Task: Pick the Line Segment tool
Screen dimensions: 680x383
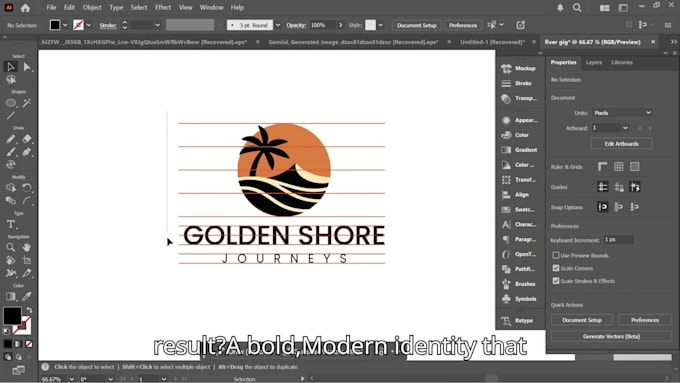Action: [x=11, y=115]
